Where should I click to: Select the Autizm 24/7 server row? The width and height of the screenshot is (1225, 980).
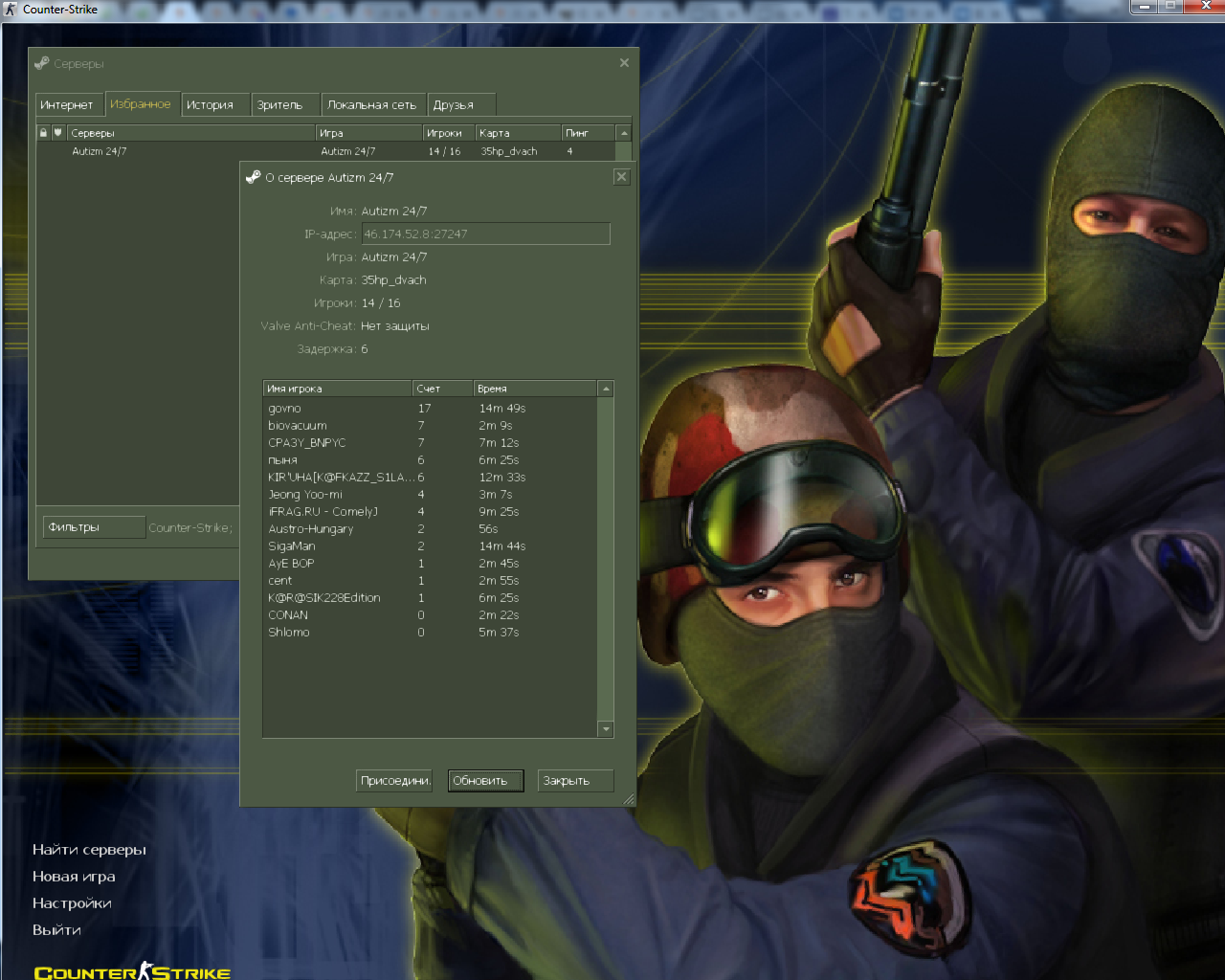click(325, 151)
